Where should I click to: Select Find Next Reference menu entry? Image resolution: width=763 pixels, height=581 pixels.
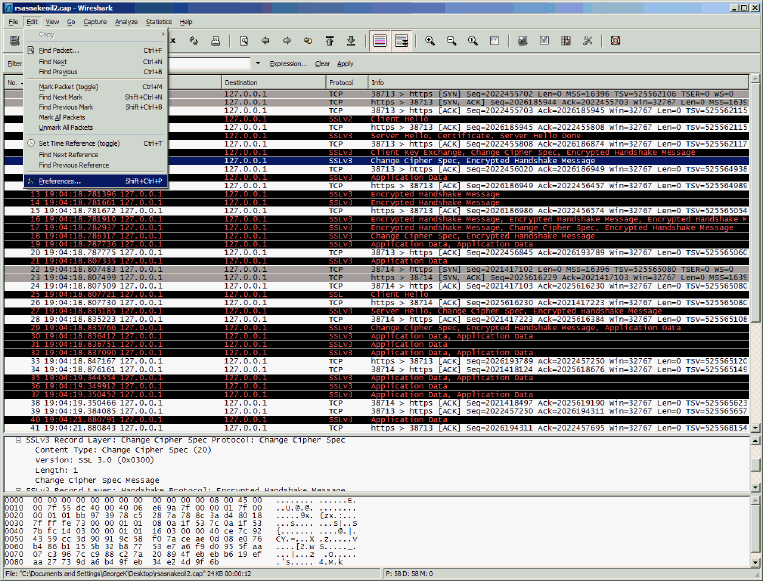click(x=95, y=154)
